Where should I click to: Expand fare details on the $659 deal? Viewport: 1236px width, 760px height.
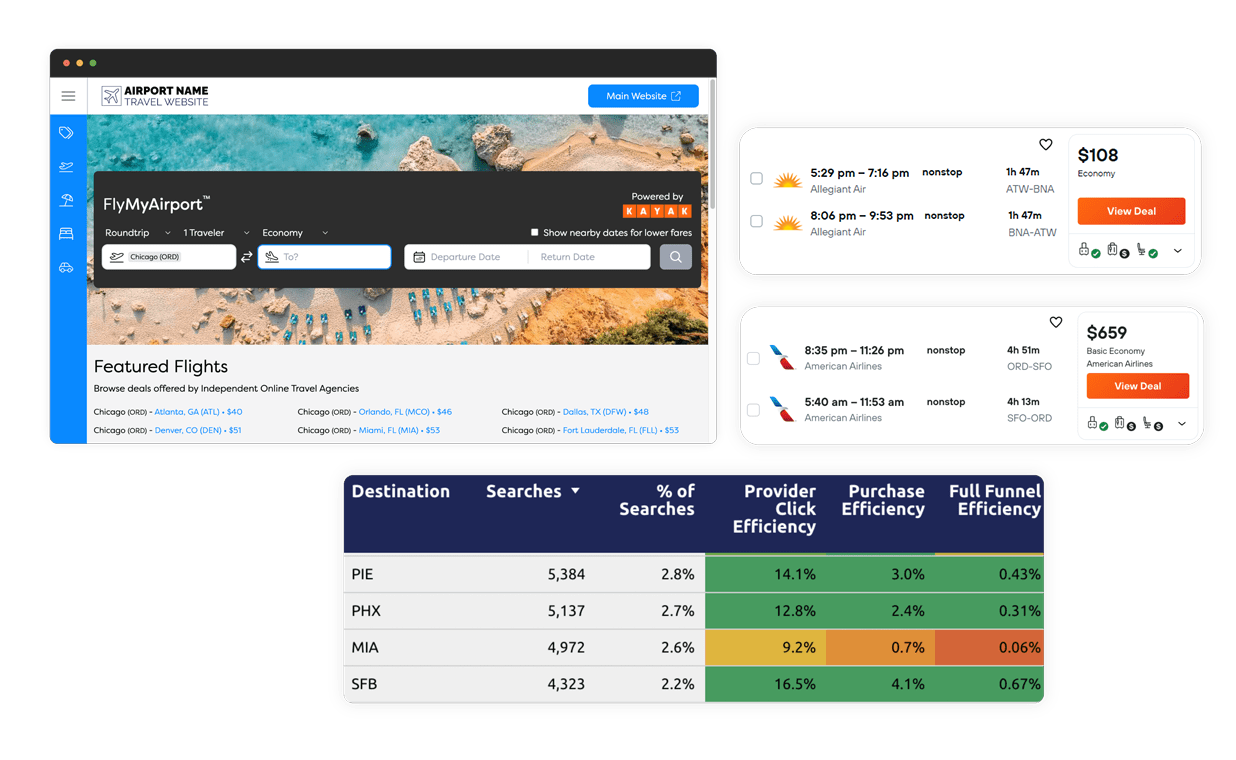coord(1181,424)
